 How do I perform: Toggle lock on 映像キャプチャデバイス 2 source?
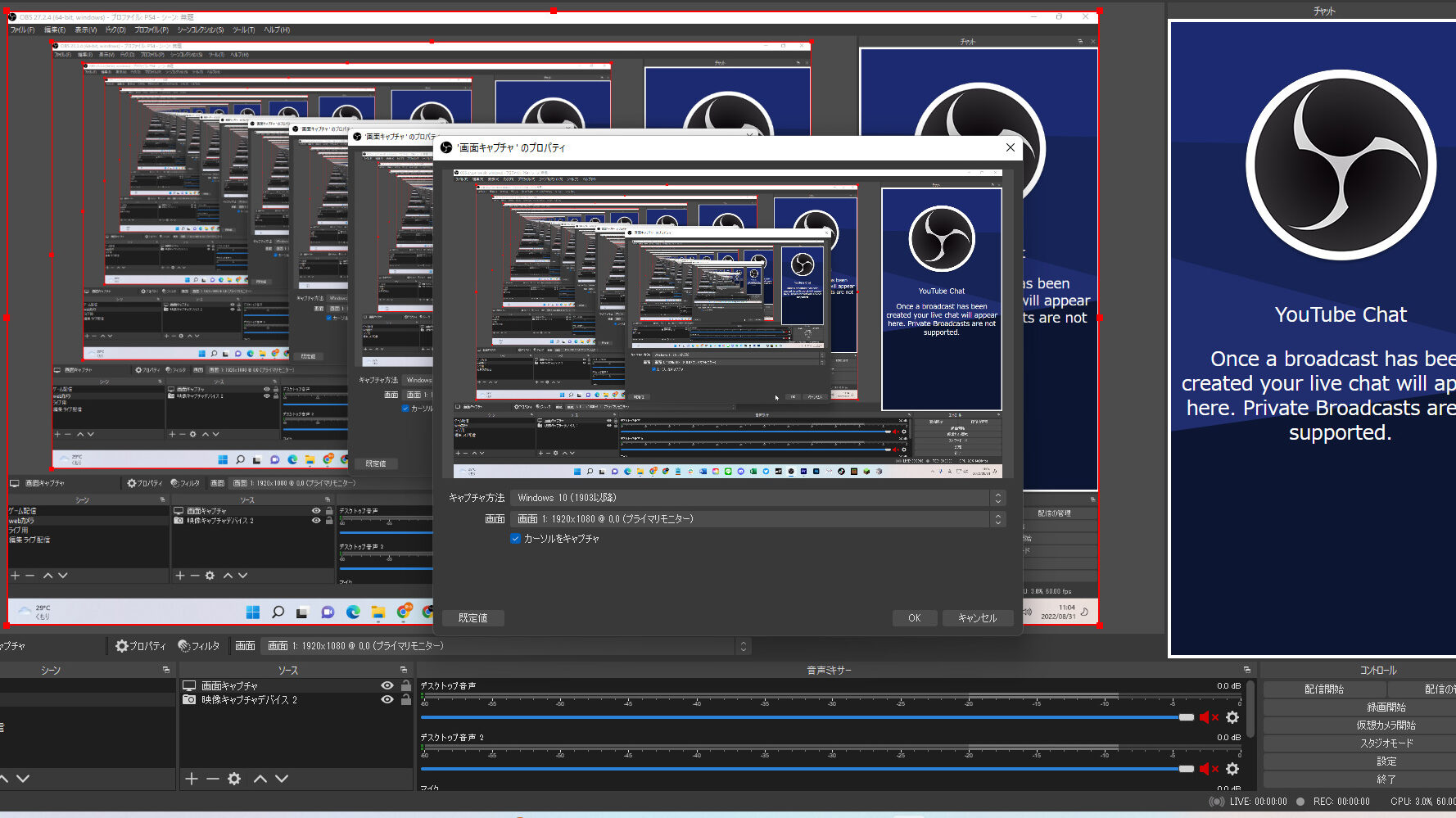(406, 700)
